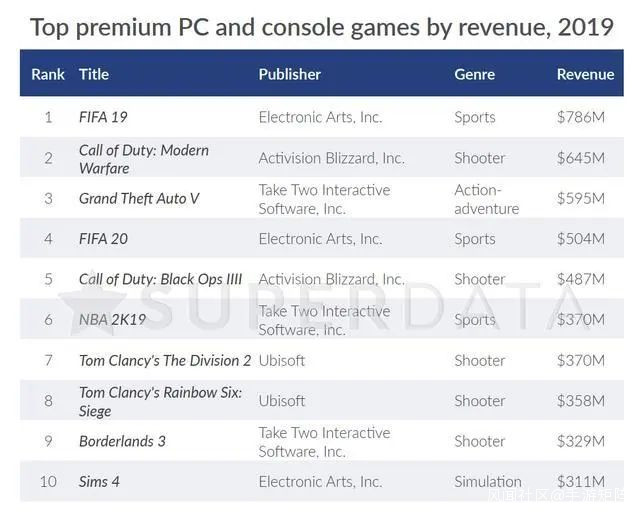Click the $786M revenue cell
640x517 pixels.
580,117
